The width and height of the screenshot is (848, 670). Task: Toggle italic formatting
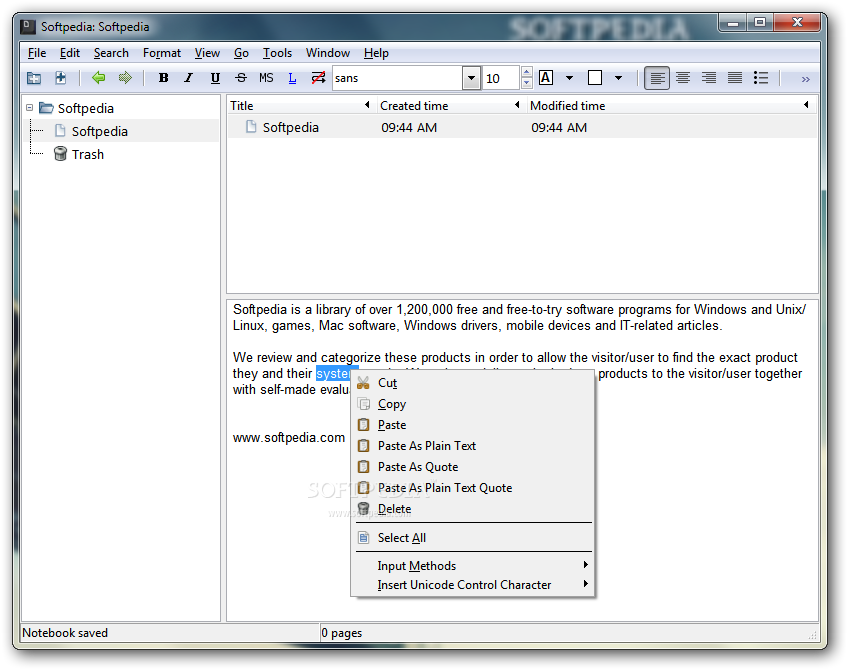click(x=189, y=78)
